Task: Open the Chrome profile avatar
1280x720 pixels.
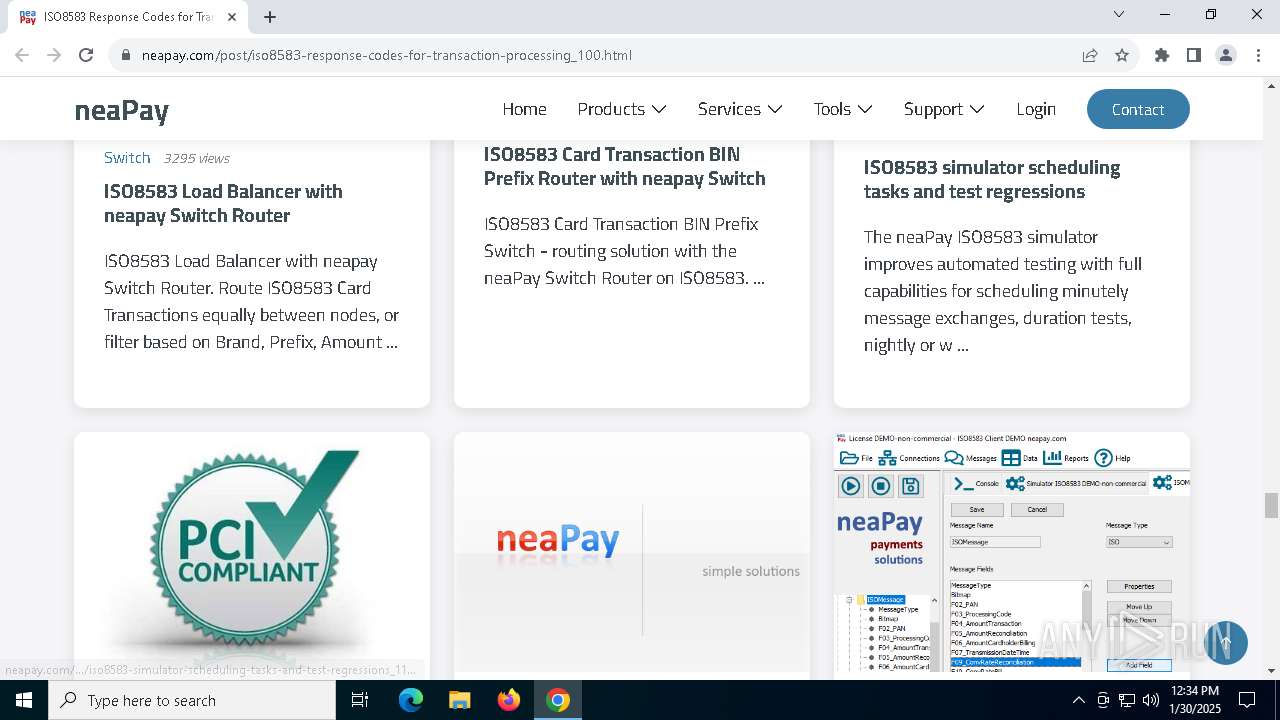Action: point(1226,55)
